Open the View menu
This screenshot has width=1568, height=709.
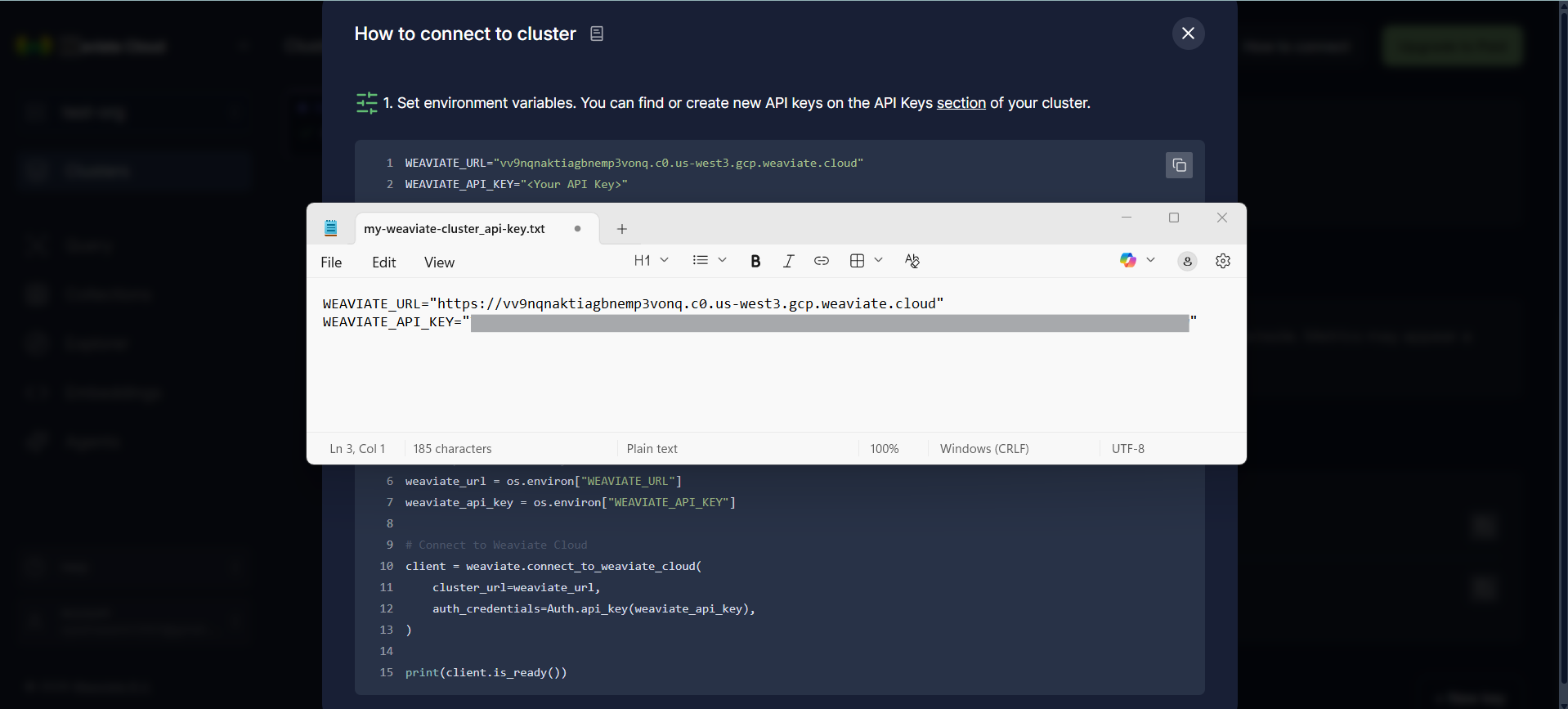tap(439, 263)
